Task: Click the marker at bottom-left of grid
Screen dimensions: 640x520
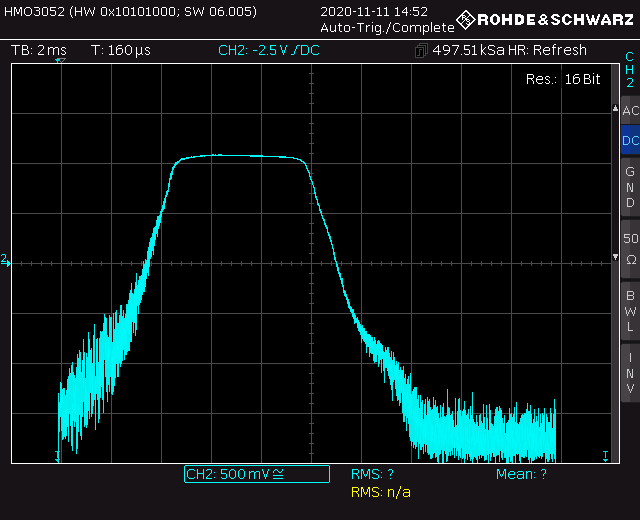Action: [57, 457]
